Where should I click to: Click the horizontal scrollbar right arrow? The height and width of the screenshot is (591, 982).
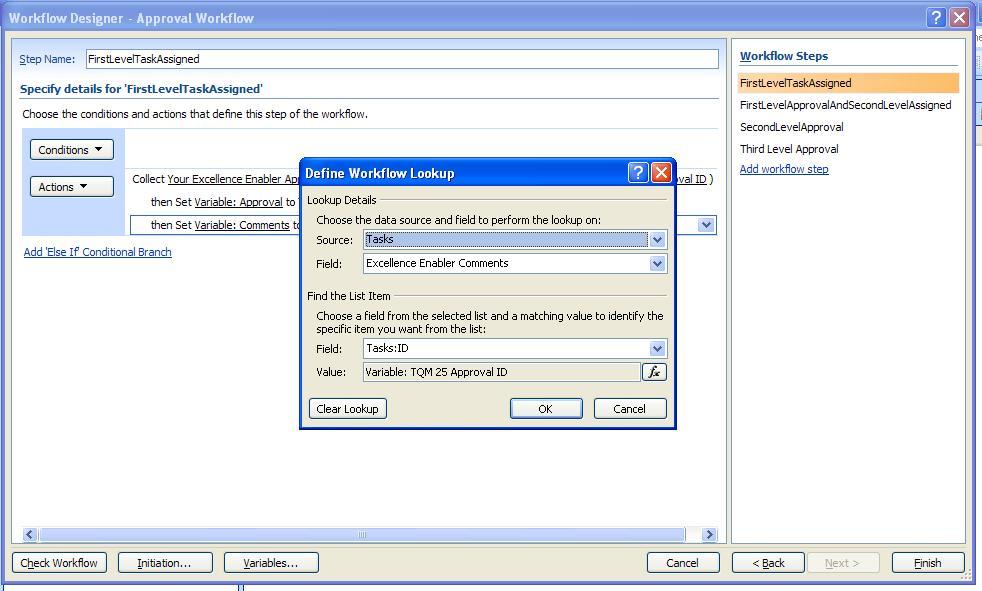(709, 535)
